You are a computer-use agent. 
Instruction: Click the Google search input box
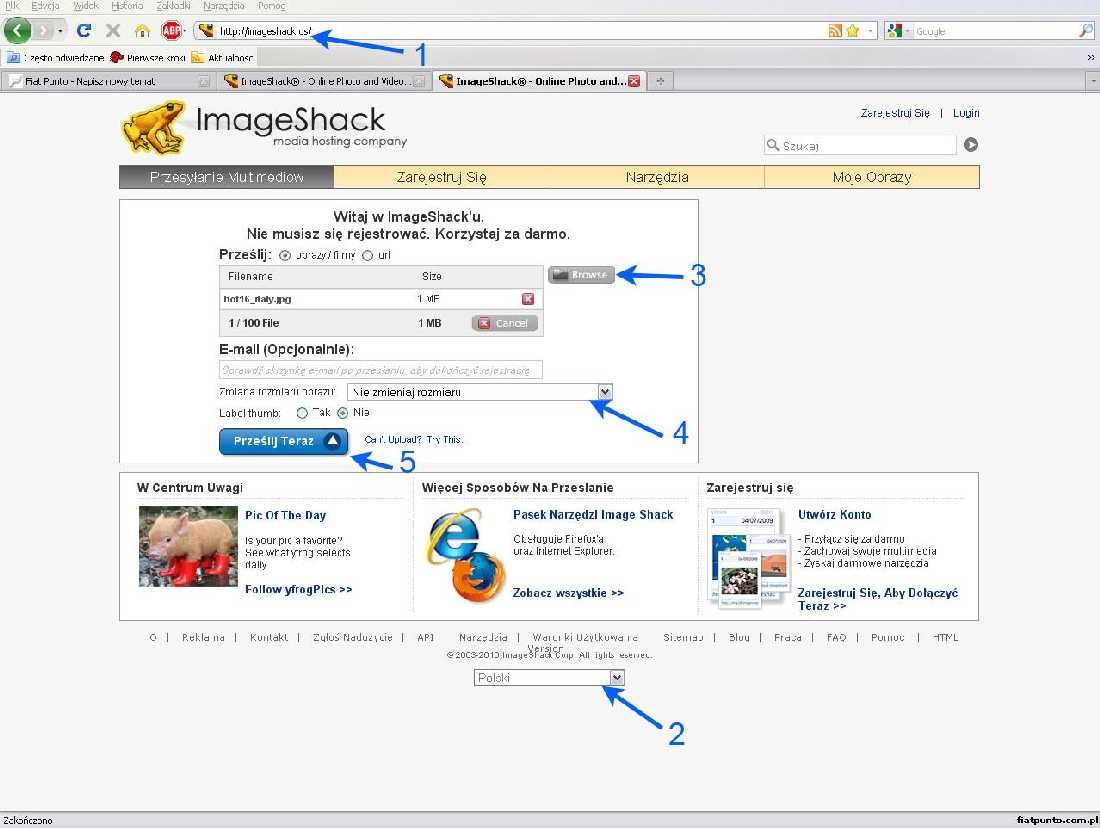point(995,31)
